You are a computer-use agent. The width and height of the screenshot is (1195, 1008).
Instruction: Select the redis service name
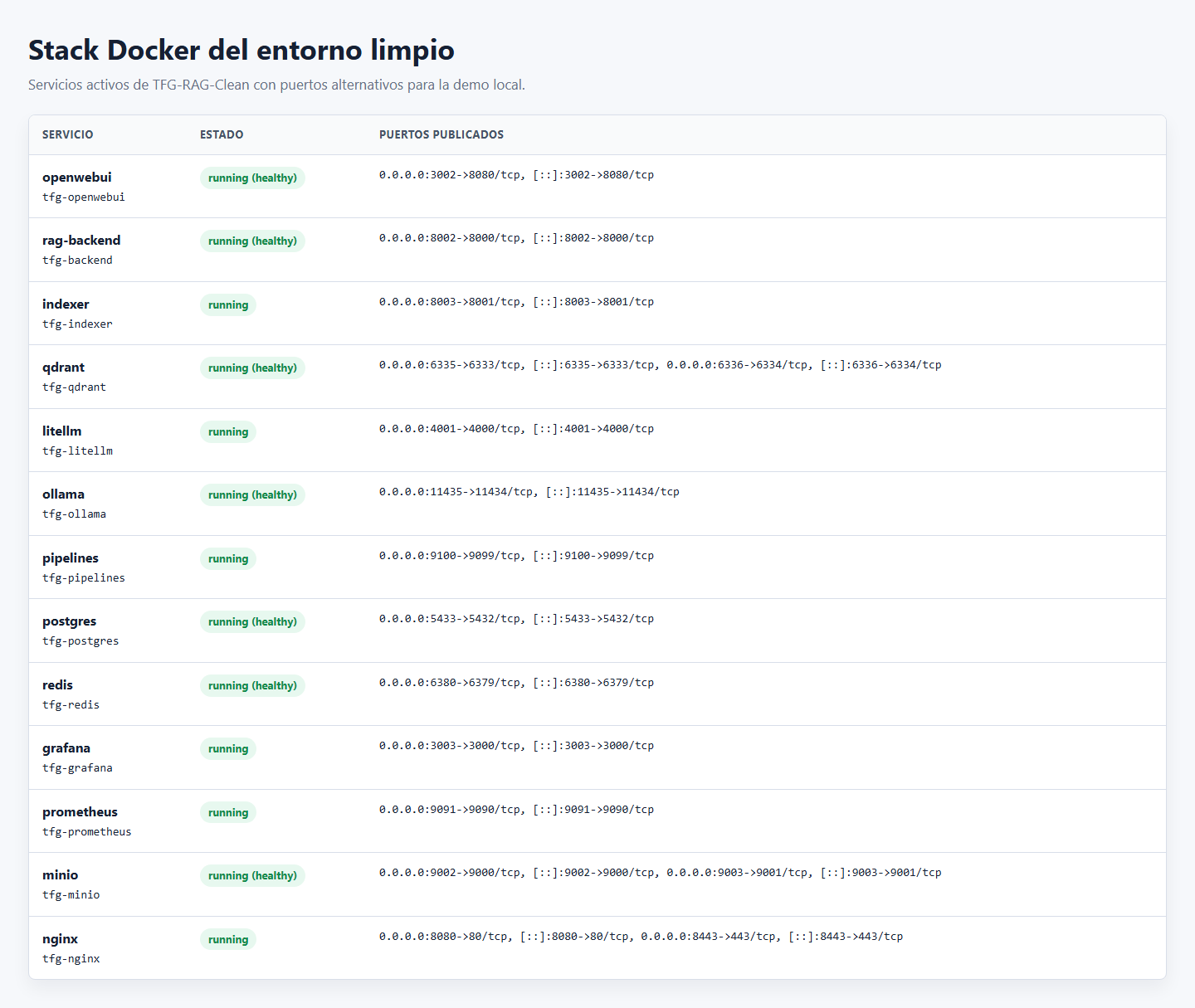(57, 685)
